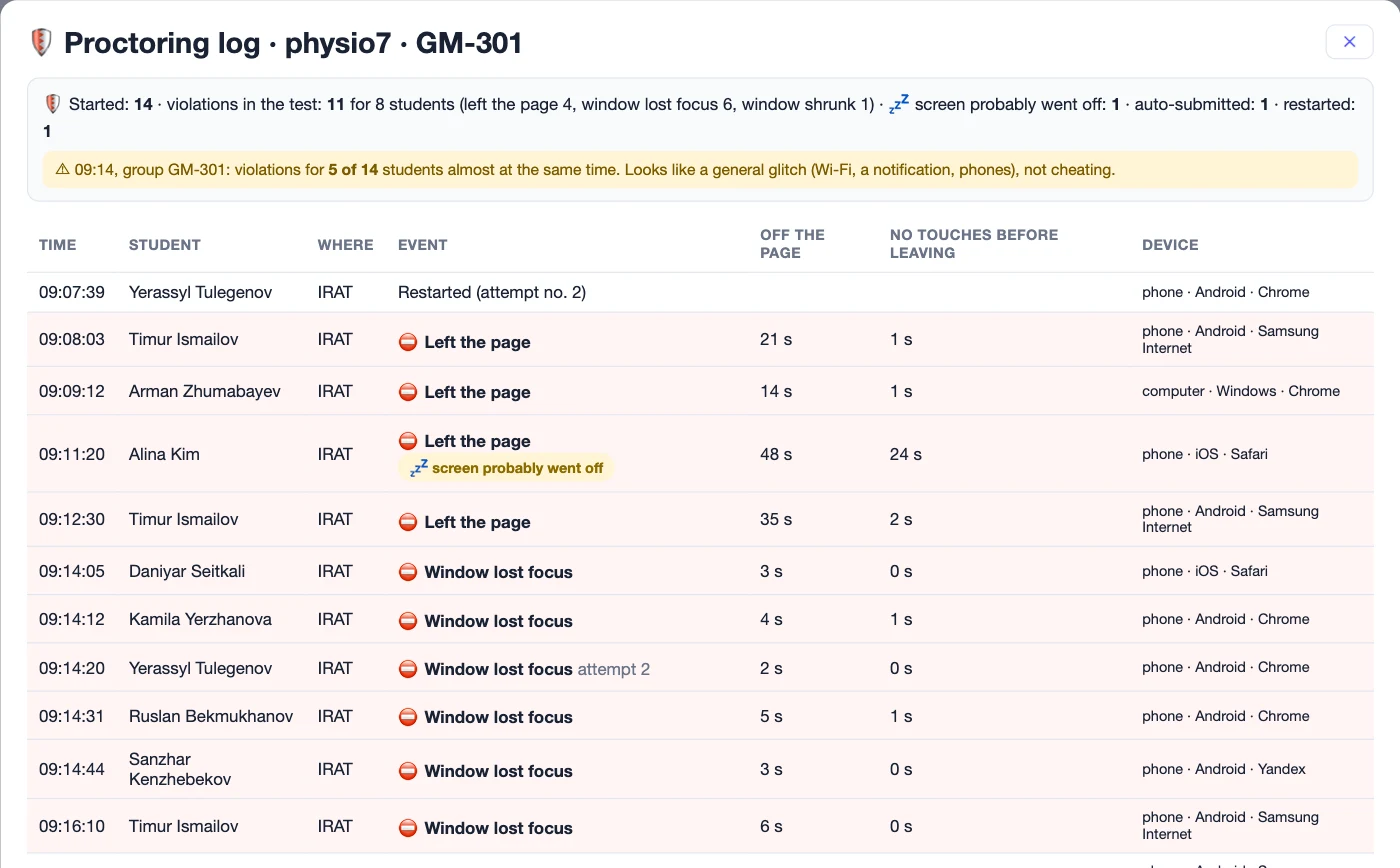Click Timur Ismailov's name at 09:08:03
Image resolution: width=1400 pixels, height=868 pixels.
coord(184,339)
